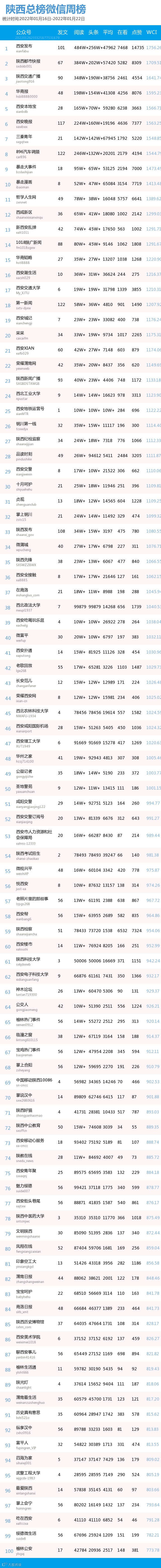The width and height of the screenshot is (161, 1568).
Task: Select the 西安XIAN account name
Action: pos(25,348)
